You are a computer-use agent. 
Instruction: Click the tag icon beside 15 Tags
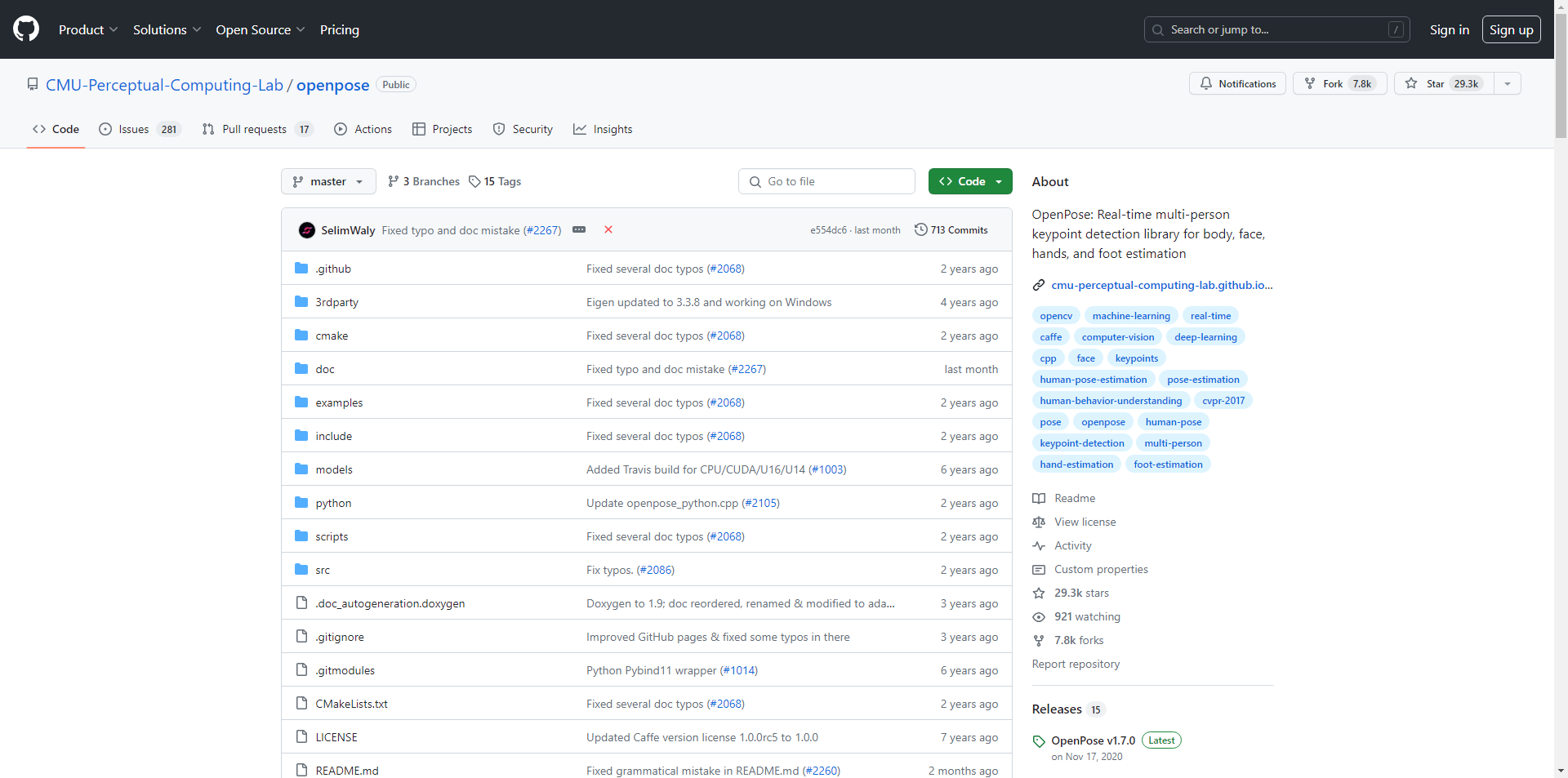[474, 181]
